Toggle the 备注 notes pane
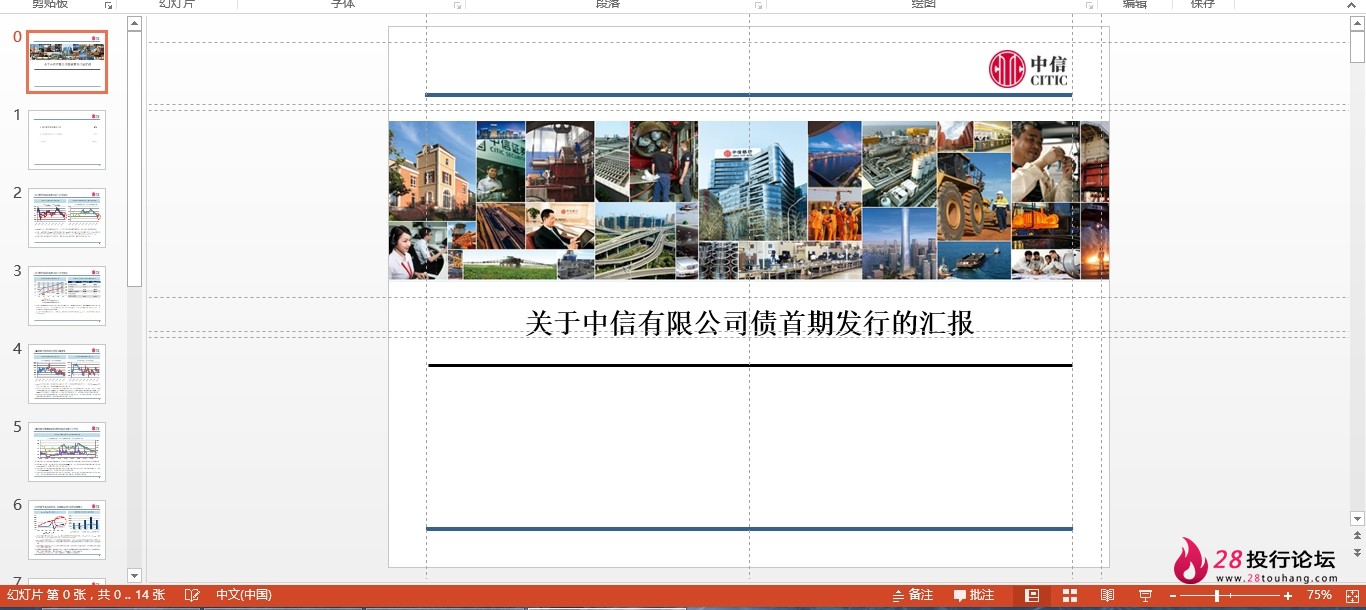This screenshot has width=1366, height=610. tap(913, 595)
